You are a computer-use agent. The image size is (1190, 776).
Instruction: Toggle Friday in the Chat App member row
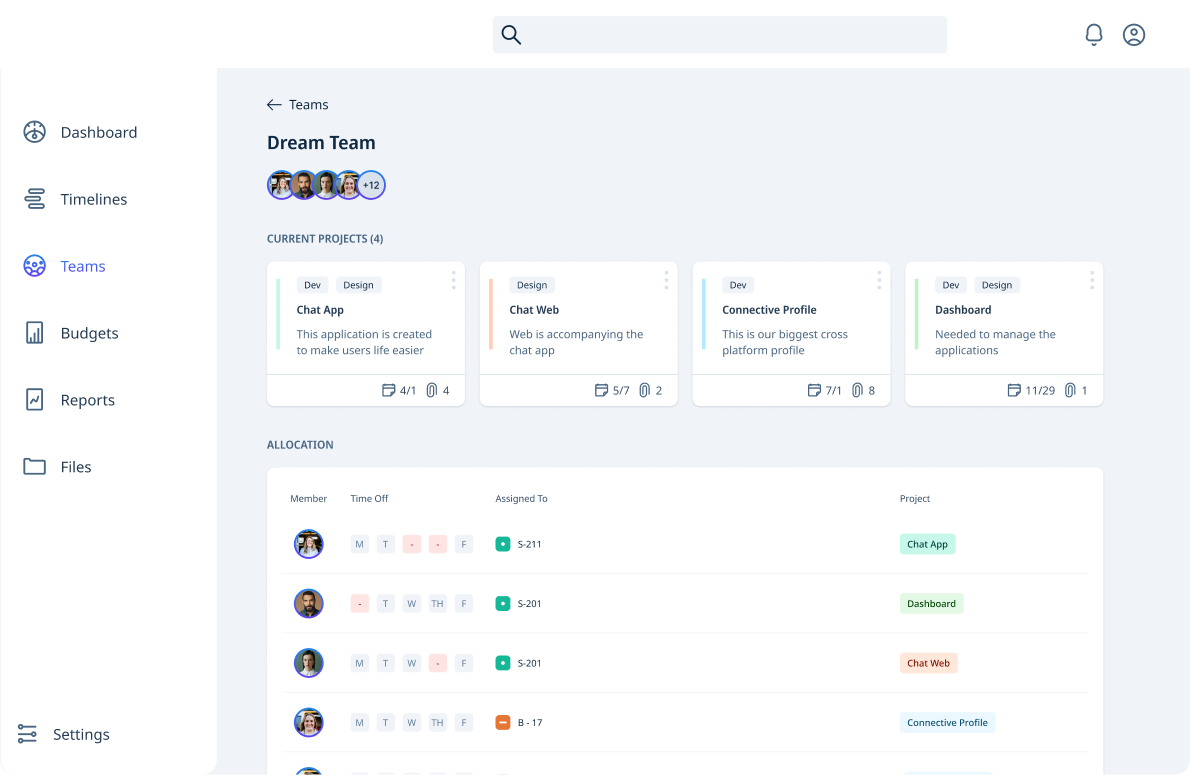click(464, 544)
